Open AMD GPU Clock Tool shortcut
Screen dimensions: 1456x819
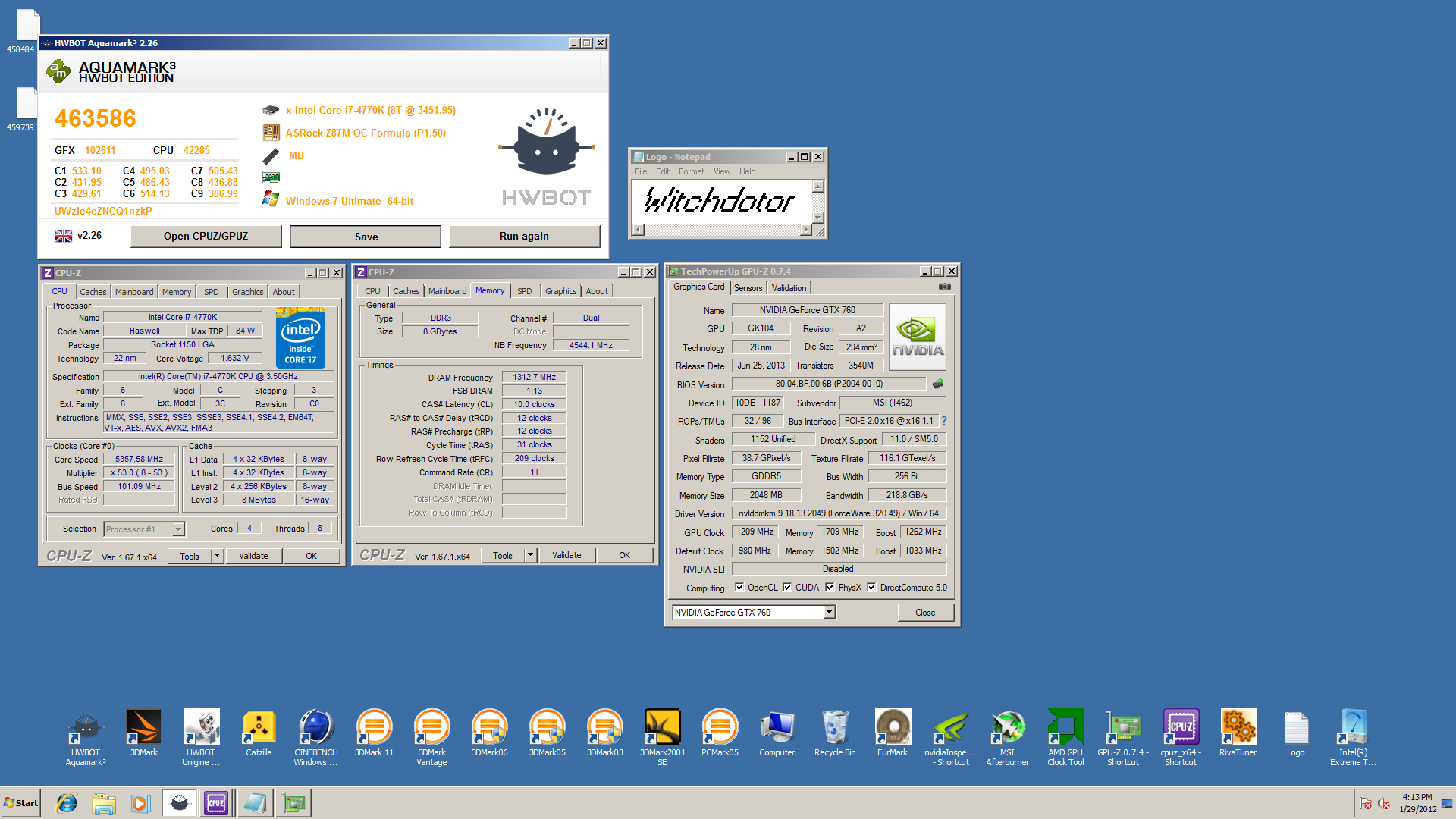click(1065, 737)
